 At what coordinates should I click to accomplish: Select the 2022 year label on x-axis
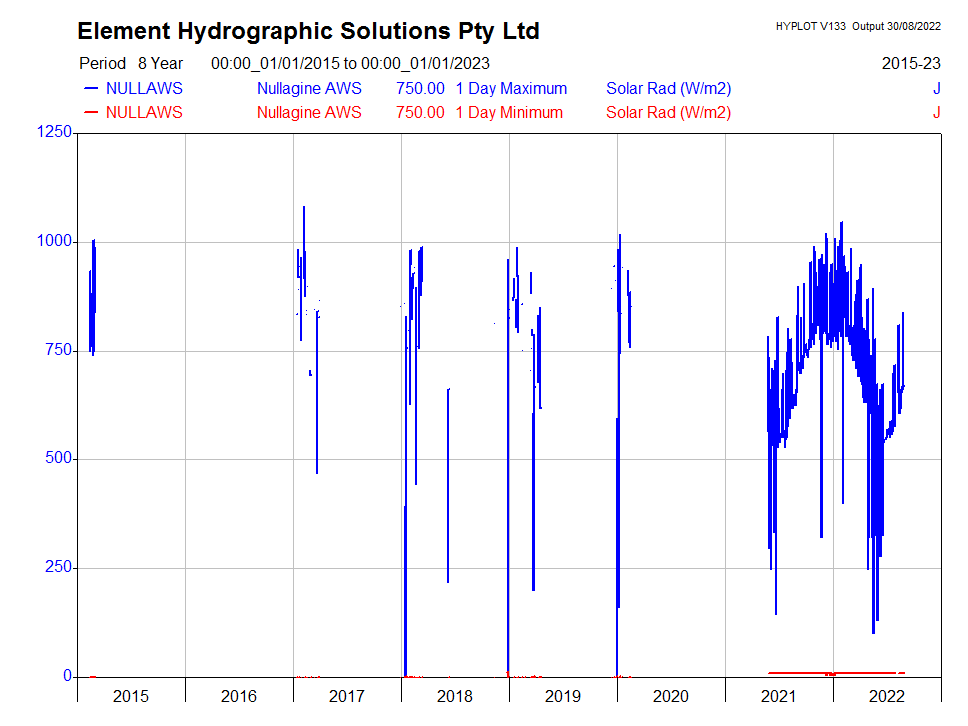(x=887, y=696)
